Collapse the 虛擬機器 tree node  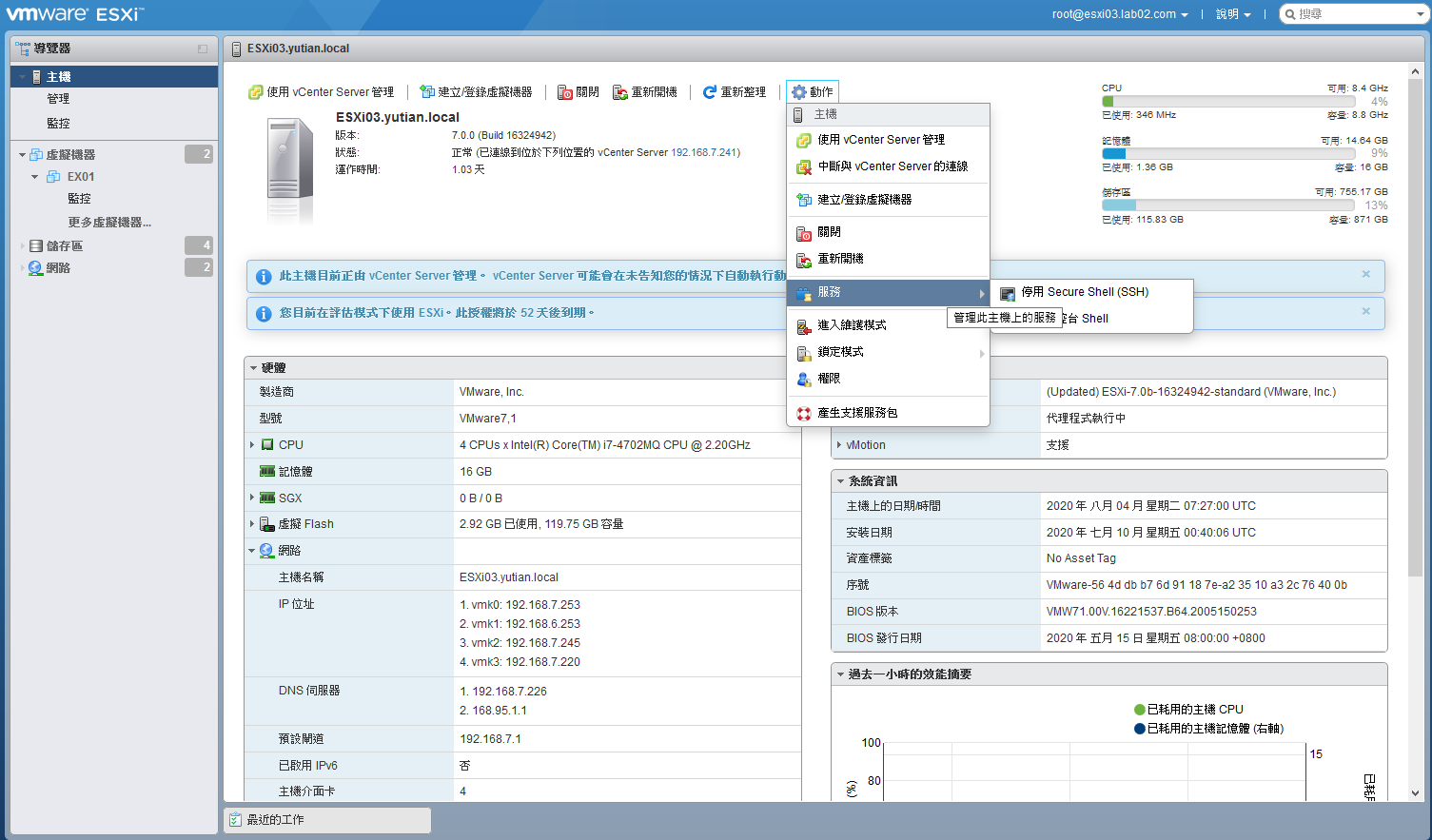point(22,154)
